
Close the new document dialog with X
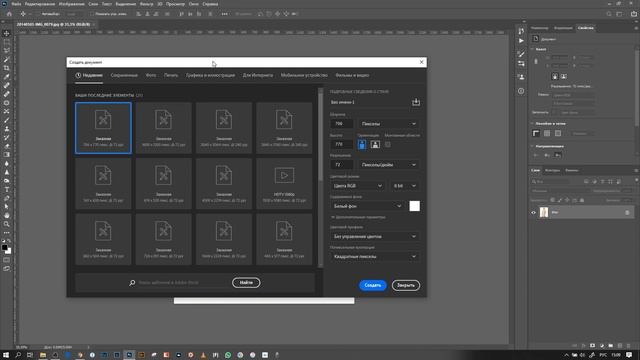pos(422,62)
